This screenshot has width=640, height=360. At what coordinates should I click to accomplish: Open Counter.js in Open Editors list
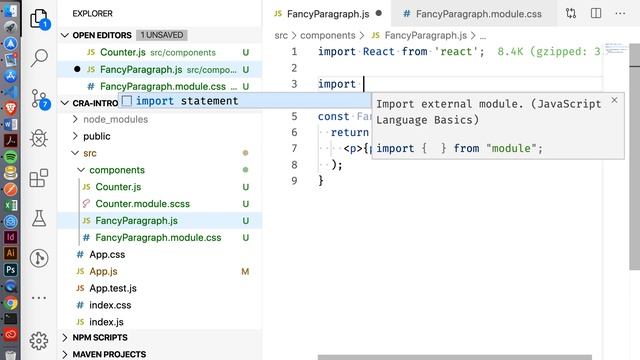[160, 52]
